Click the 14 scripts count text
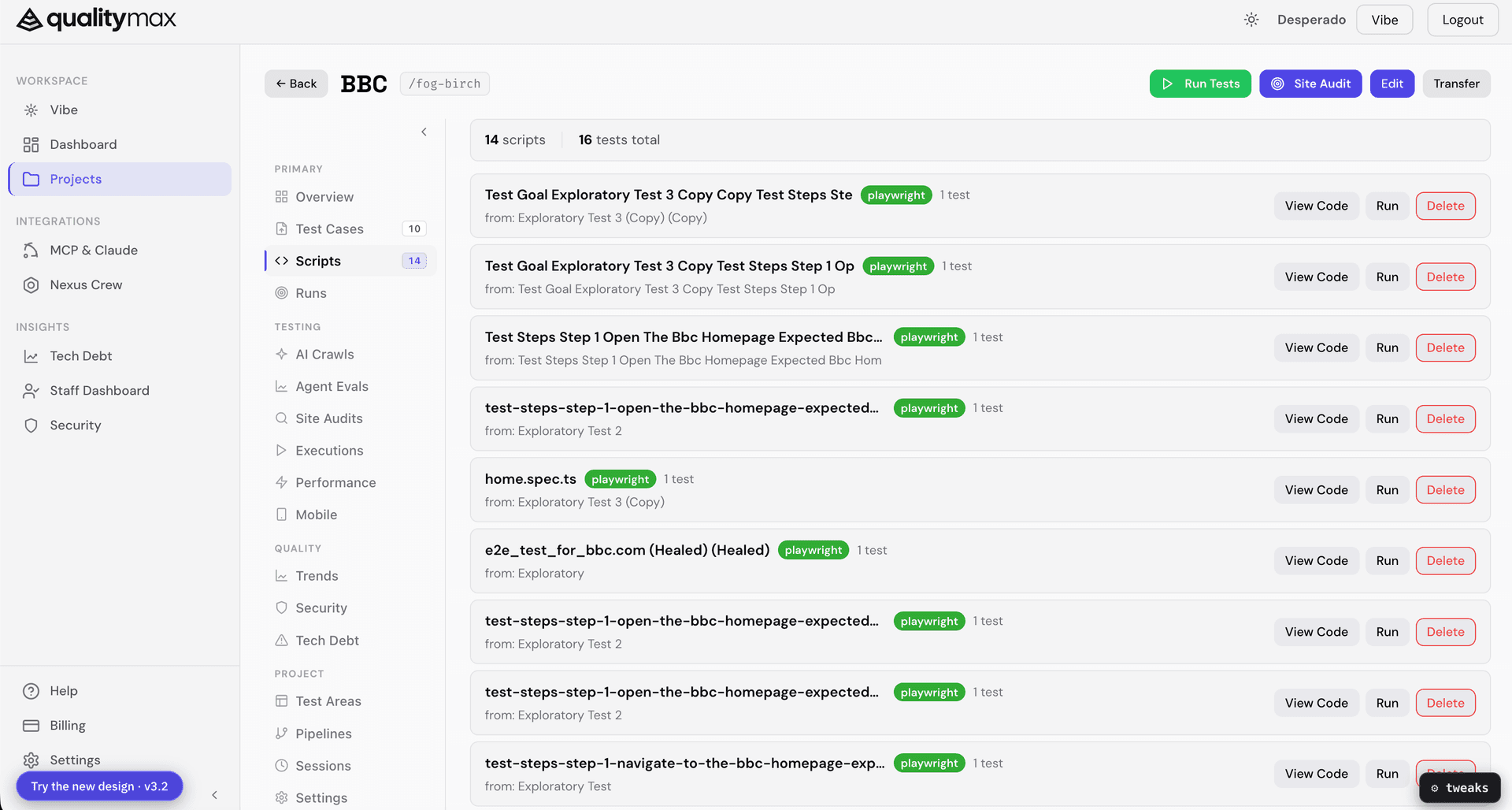 pos(514,140)
